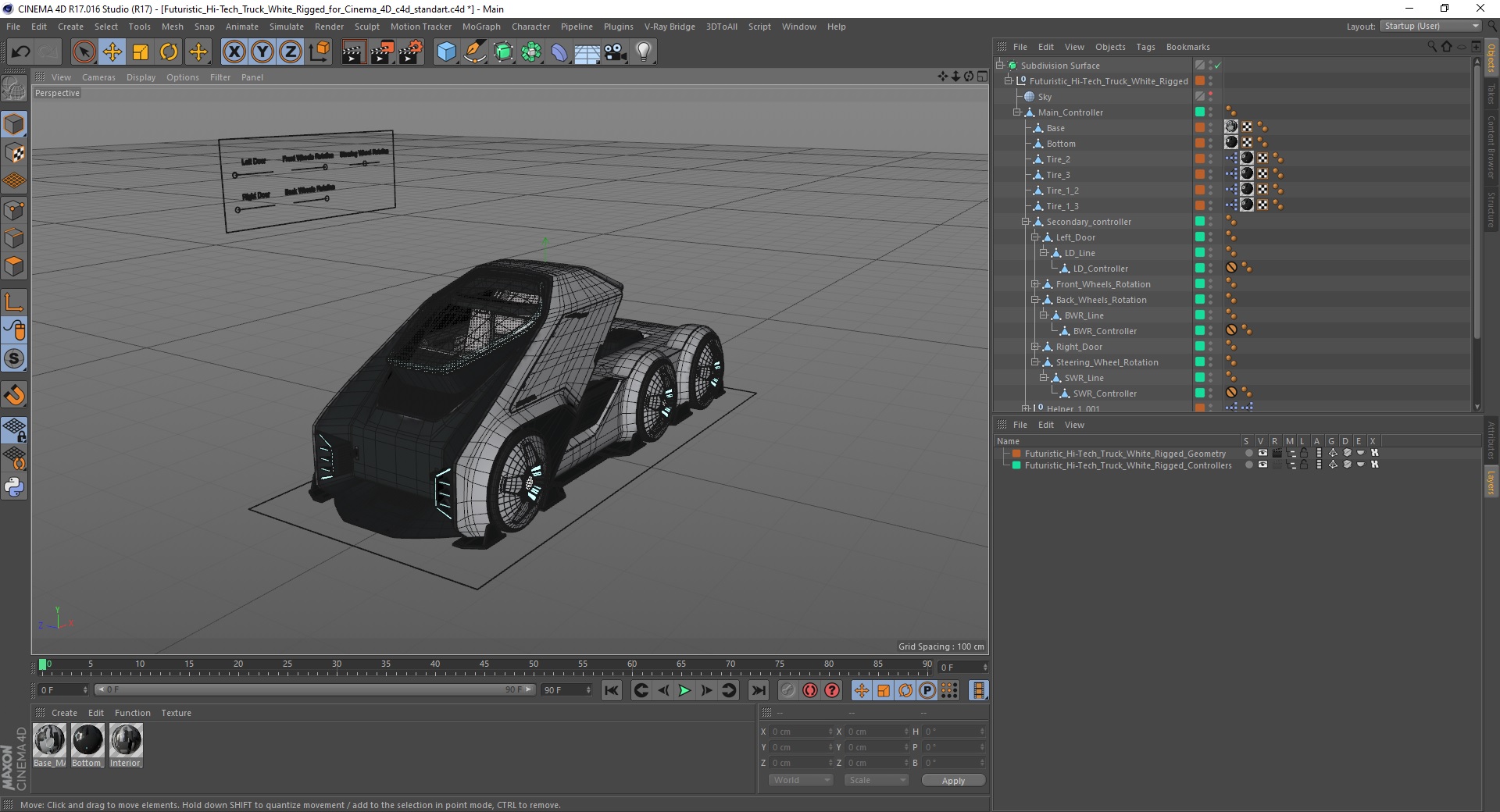1500x812 pixels.
Task: Collapse the Main_Controller tree node
Action: 1017,112
